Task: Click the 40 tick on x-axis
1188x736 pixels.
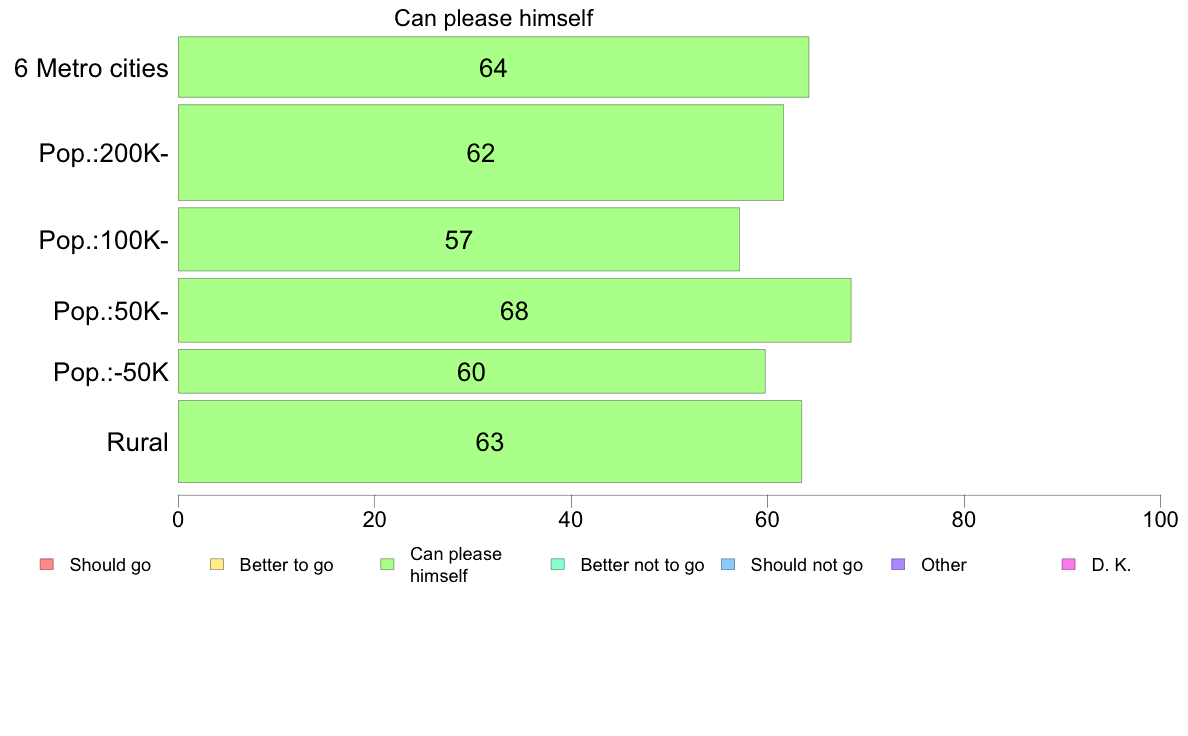Action: pos(571,519)
